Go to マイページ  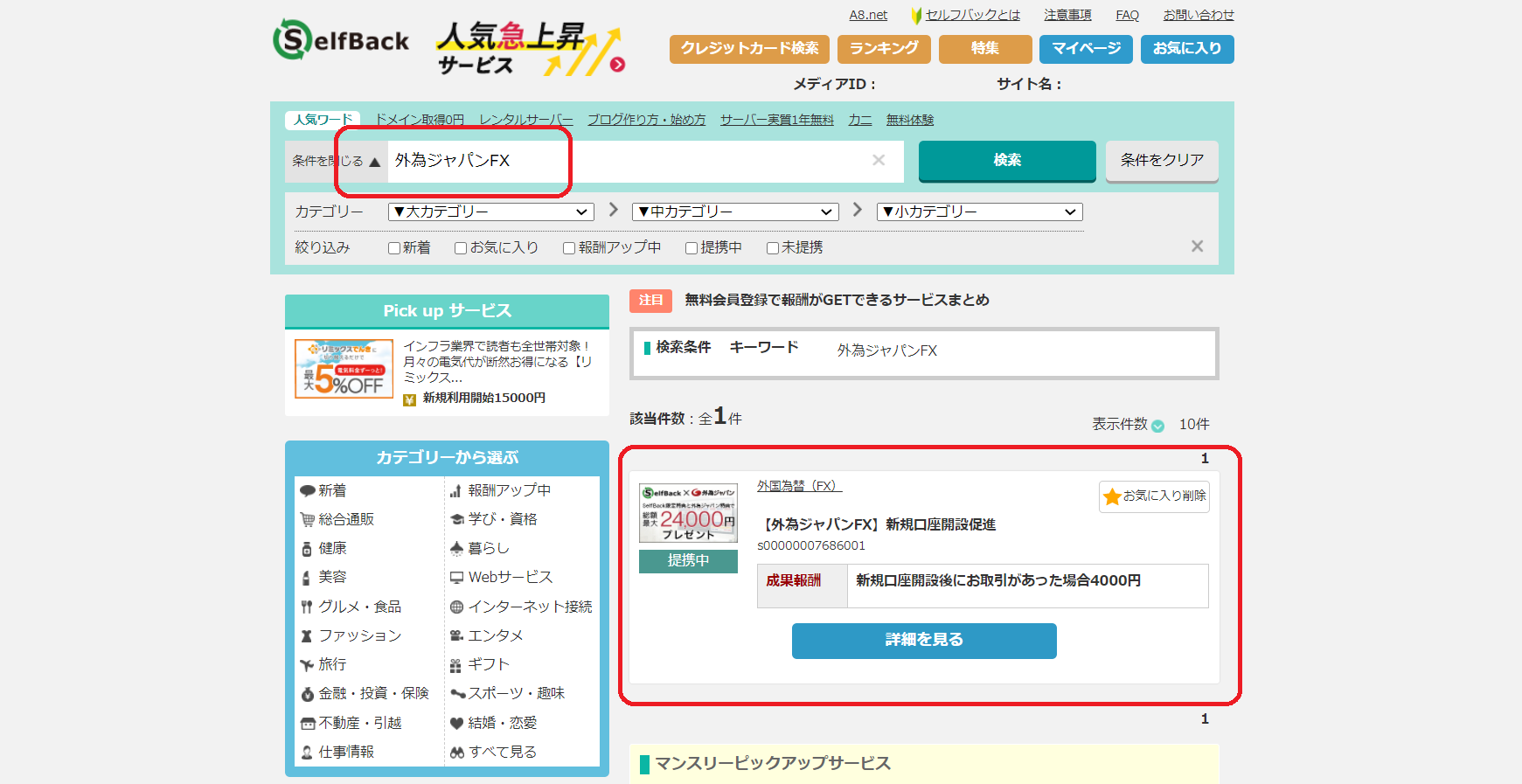click(1086, 49)
